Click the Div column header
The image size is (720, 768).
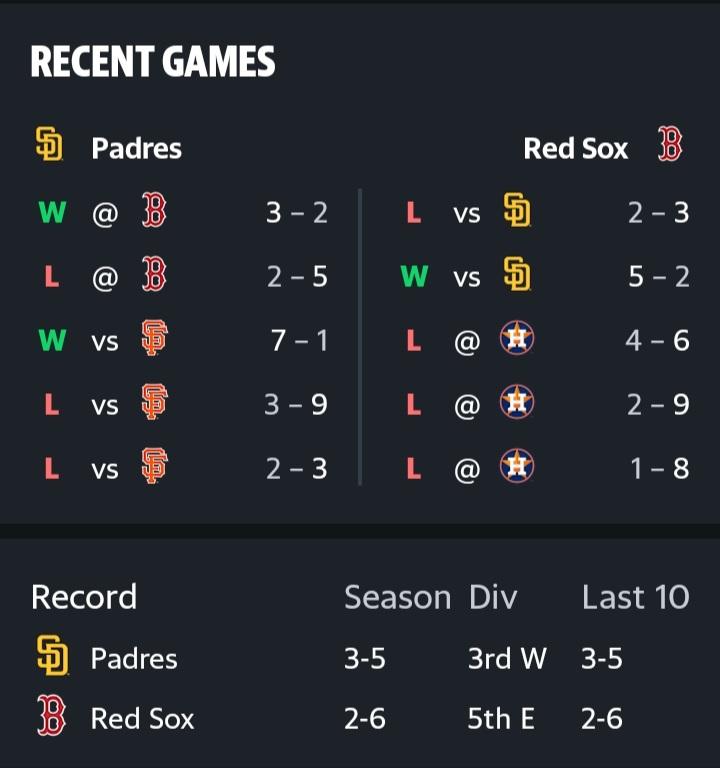click(493, 597)
